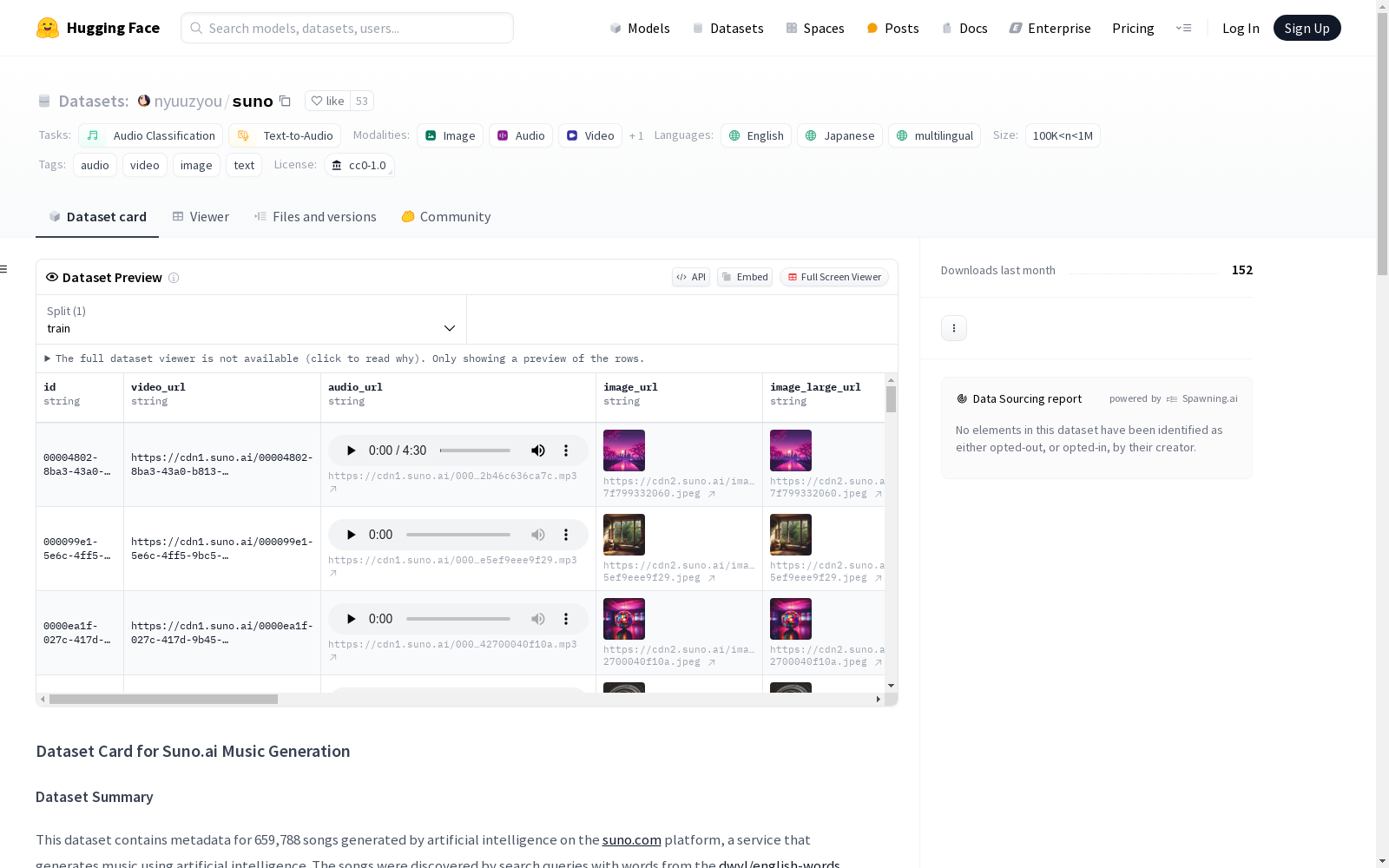The image size is (1389, 868).
Task: Mute the first row audio player
Action: coord(538,450)
